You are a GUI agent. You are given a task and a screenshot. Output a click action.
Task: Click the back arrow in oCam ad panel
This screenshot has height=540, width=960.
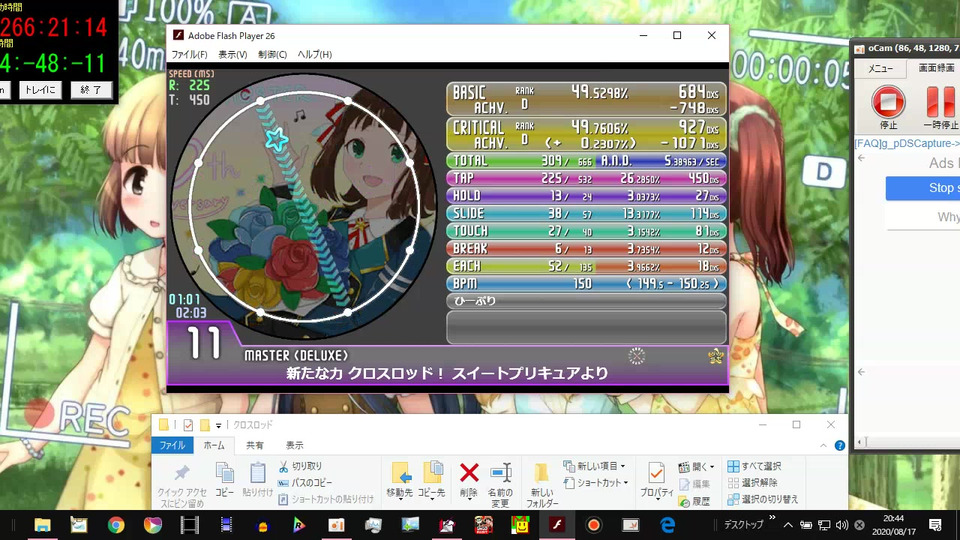tap(861, 158)
